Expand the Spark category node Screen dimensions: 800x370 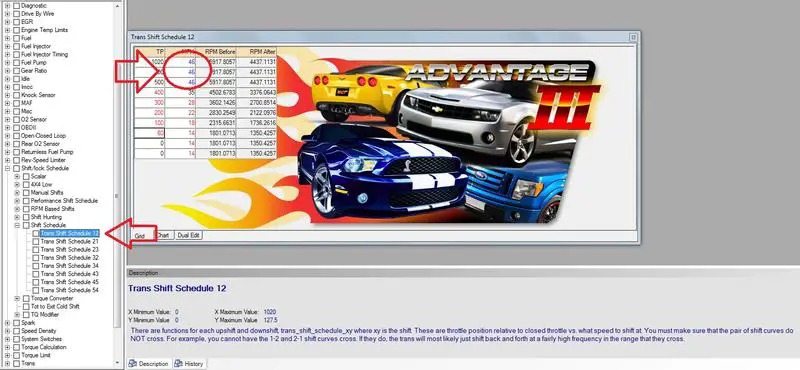point(7,323)
